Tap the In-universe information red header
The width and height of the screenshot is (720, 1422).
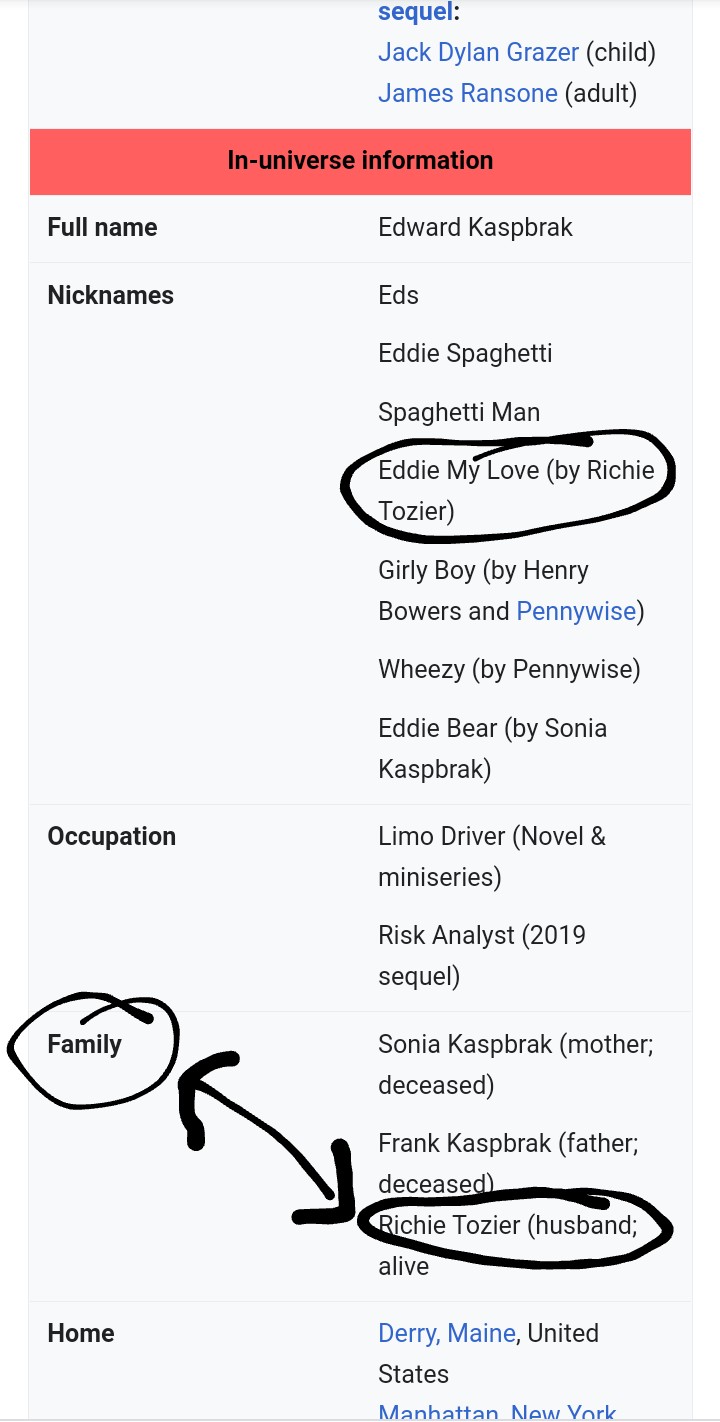[360, 161]
